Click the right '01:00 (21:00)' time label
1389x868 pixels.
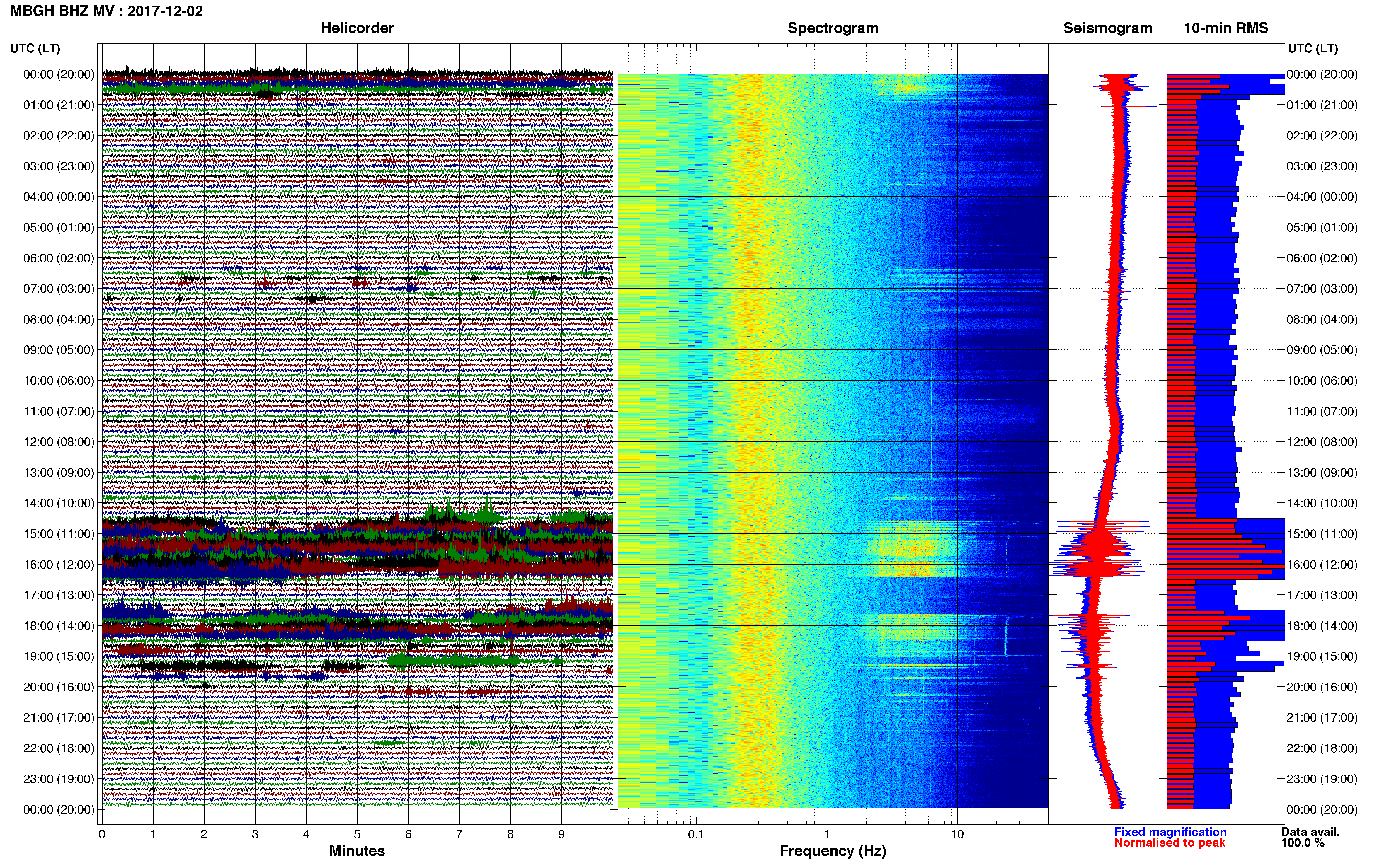(1322, 105)
